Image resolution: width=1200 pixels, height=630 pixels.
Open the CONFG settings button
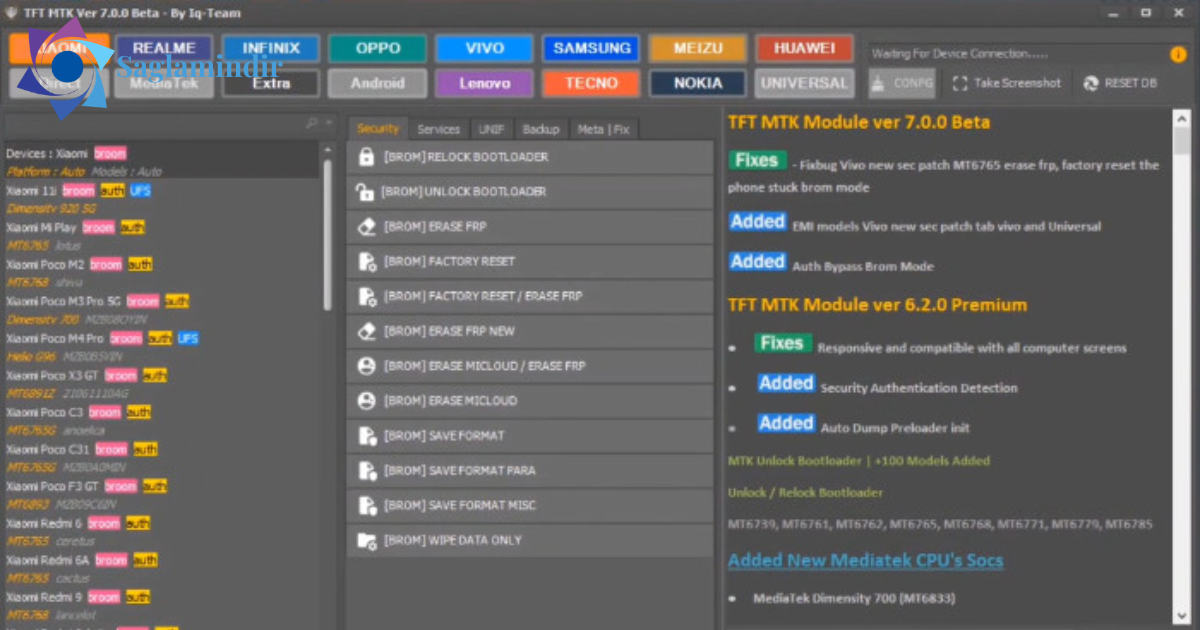902,83
